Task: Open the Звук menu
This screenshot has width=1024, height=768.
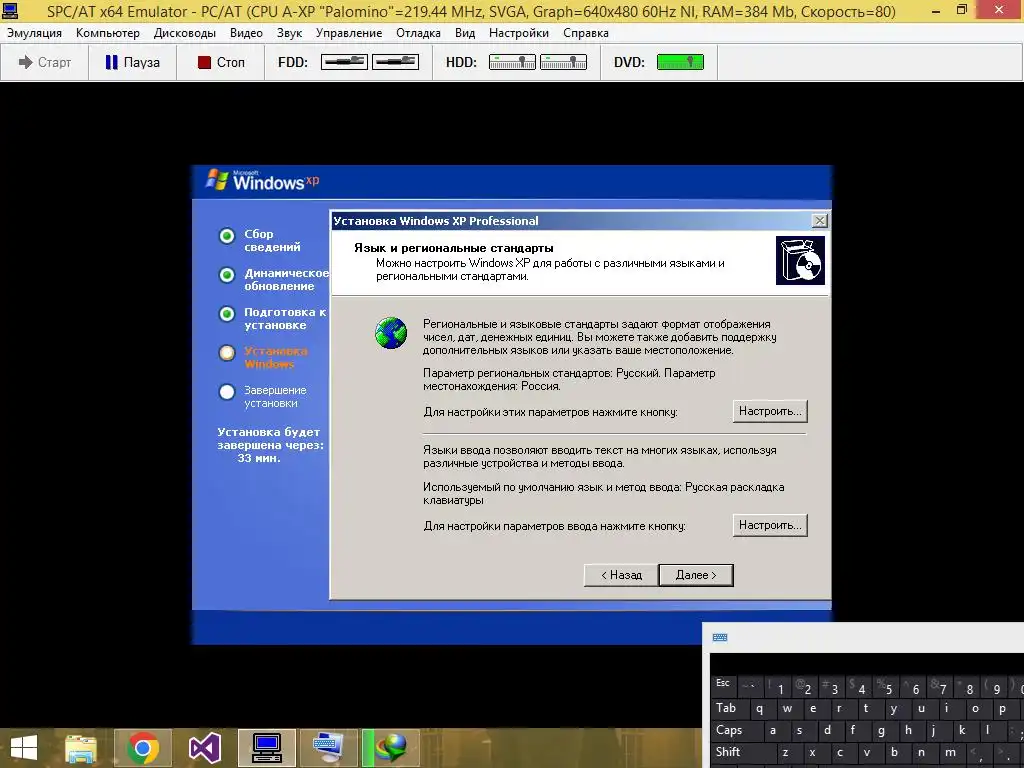Action: coord(289,33)
